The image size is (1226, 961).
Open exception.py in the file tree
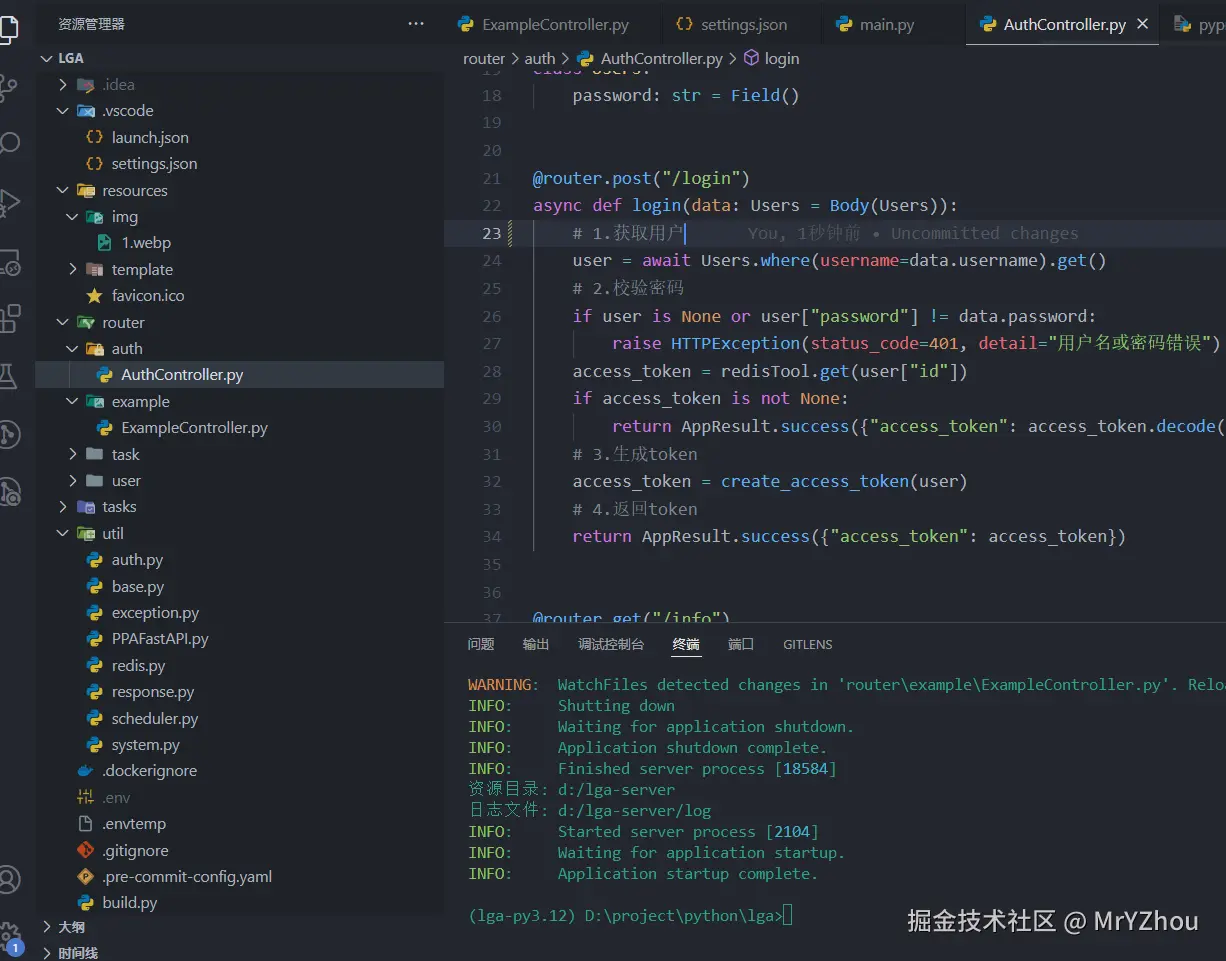click(155, 612)
